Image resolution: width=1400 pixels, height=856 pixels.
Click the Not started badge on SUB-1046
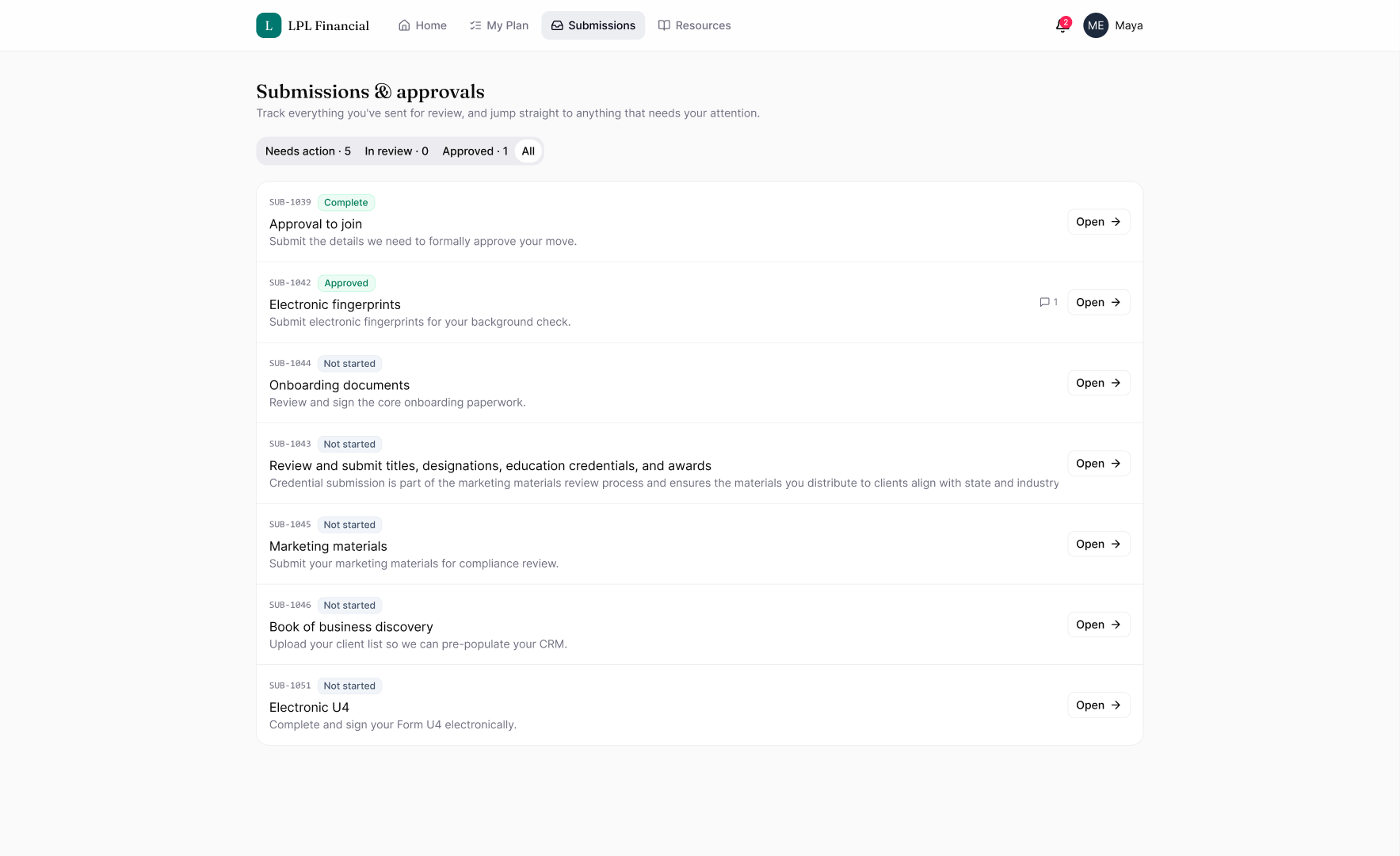point(349,606)
